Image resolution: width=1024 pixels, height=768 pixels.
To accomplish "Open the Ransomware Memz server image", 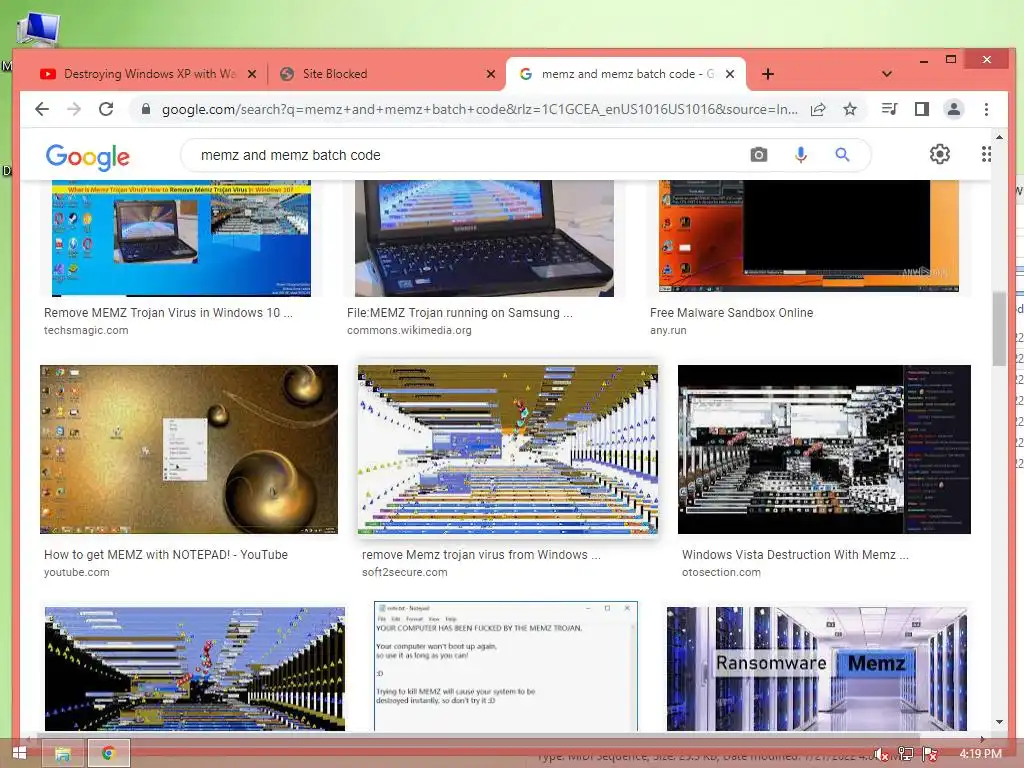I will coord(816,669).
